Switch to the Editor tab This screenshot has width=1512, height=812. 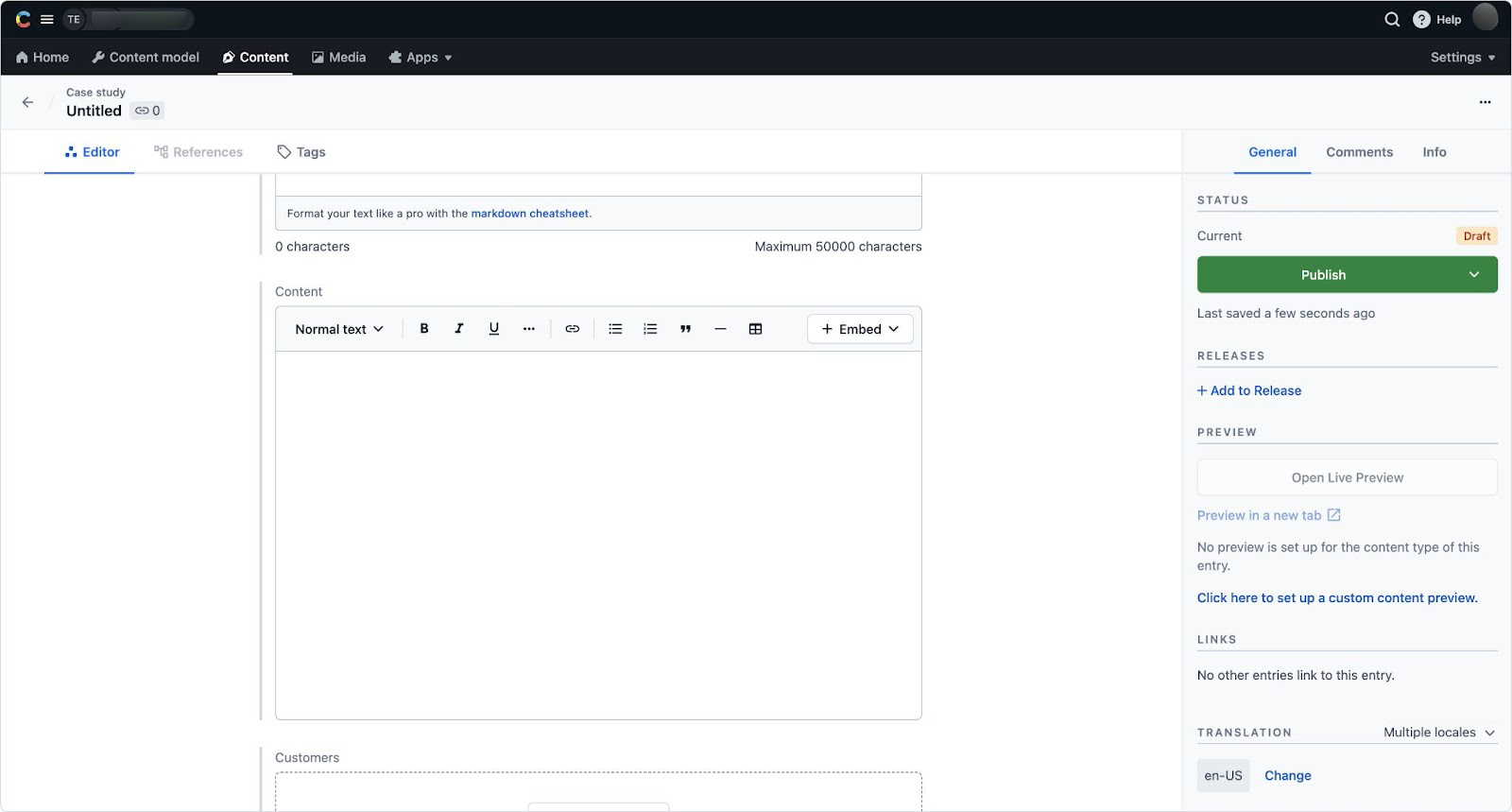coord(91,152)
